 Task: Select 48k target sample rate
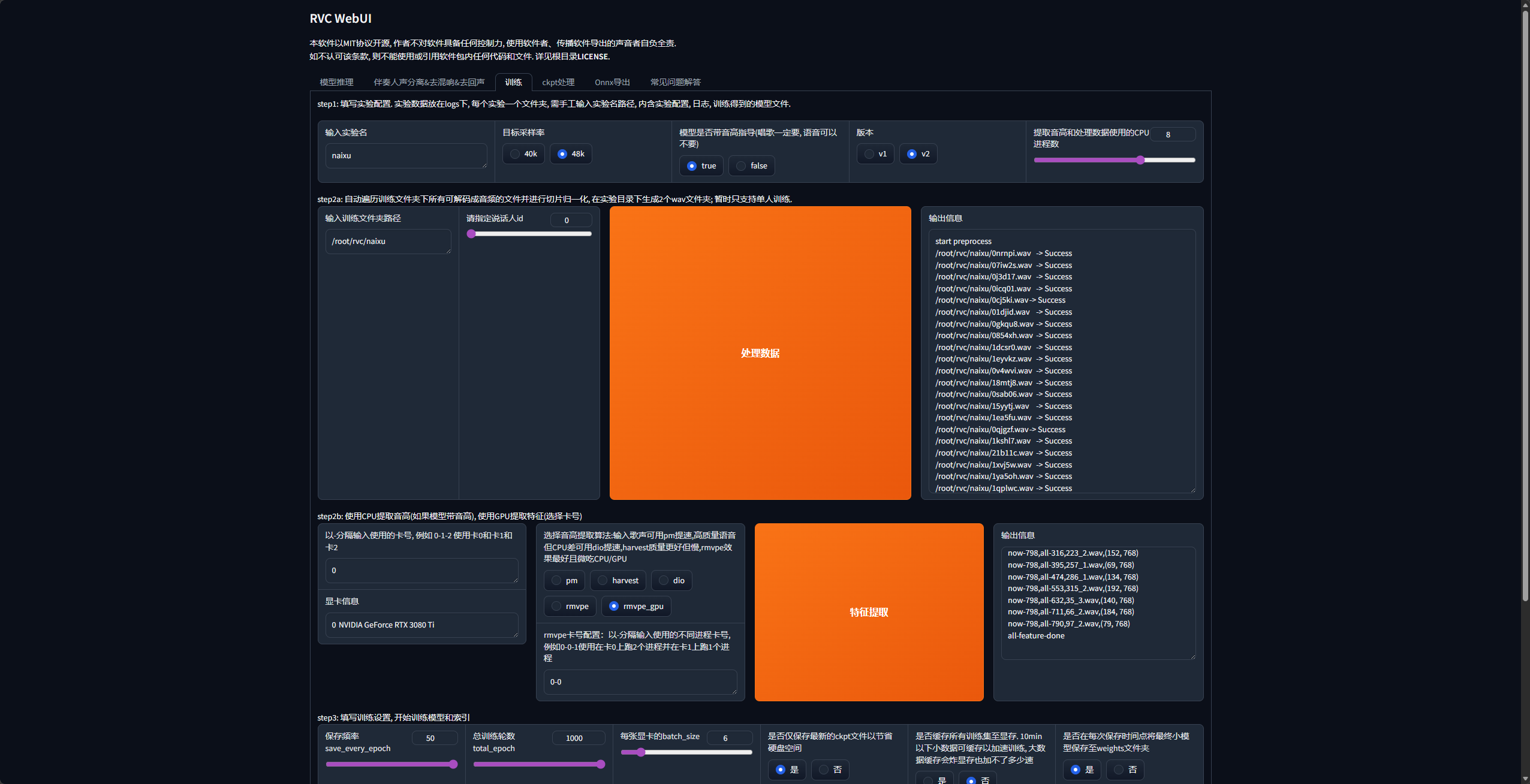click(x=571, y=154)
